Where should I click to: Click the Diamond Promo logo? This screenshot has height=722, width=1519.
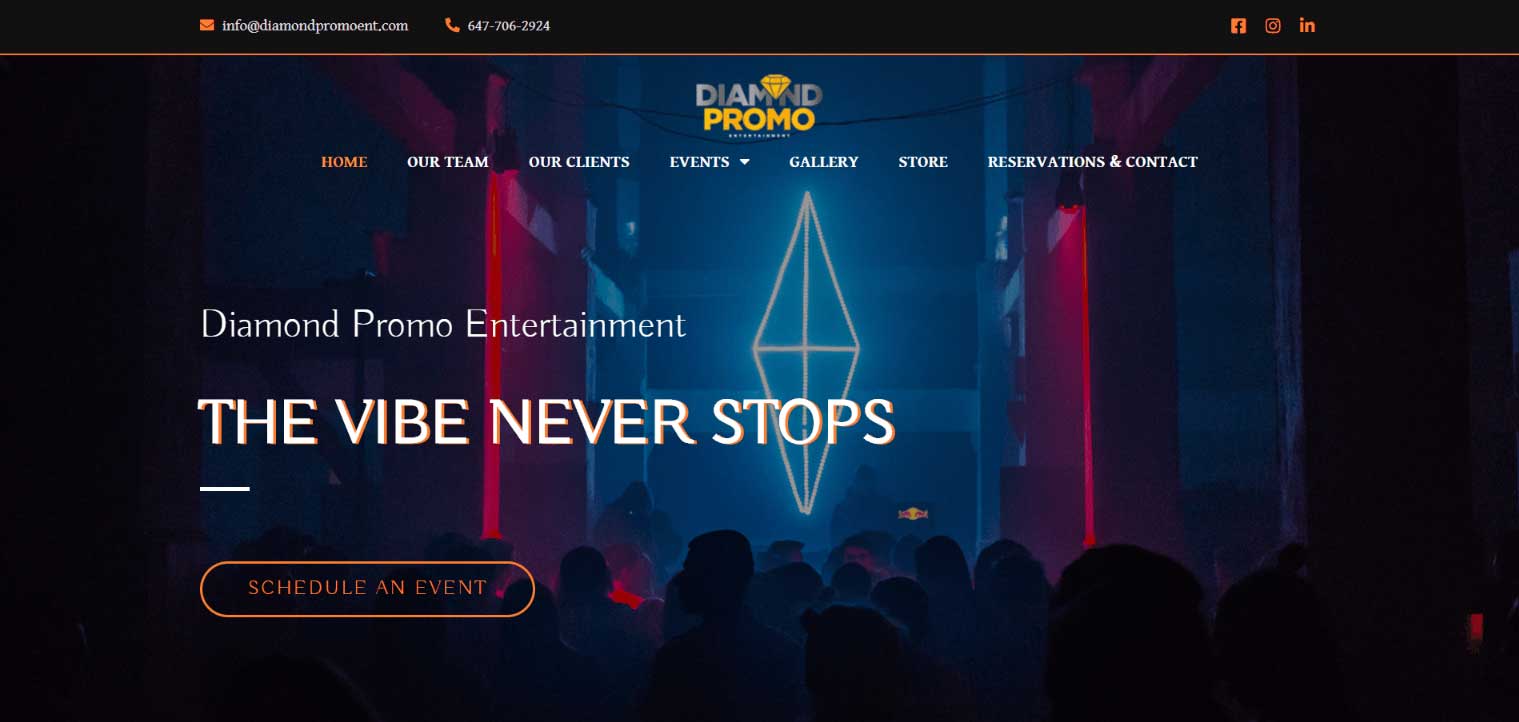pos(759,105)
